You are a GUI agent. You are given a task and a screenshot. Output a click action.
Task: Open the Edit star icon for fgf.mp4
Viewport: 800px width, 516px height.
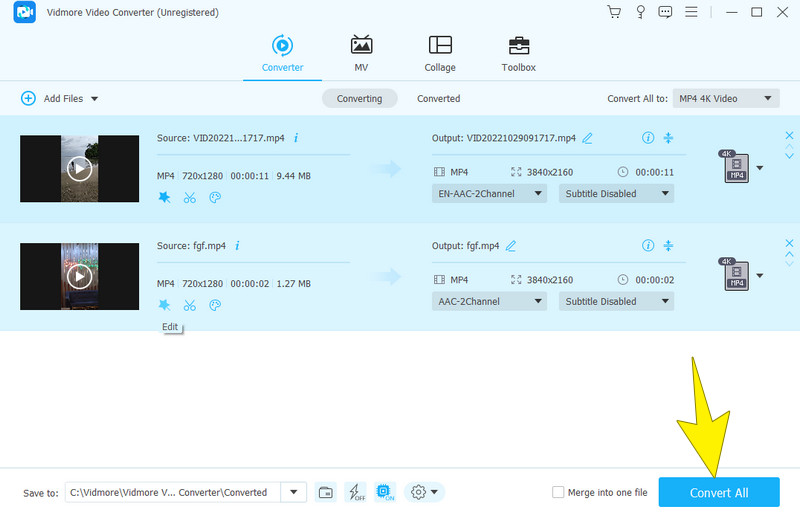(x=164, y=305)
